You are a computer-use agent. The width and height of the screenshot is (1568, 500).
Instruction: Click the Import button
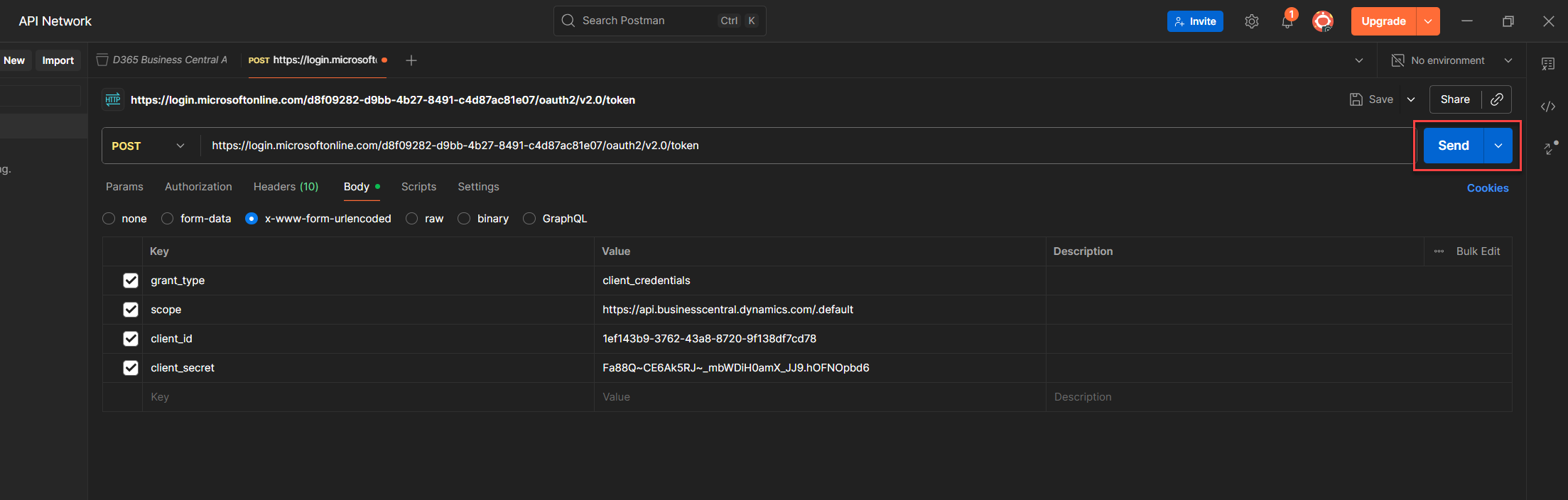[x=58, y=60]
